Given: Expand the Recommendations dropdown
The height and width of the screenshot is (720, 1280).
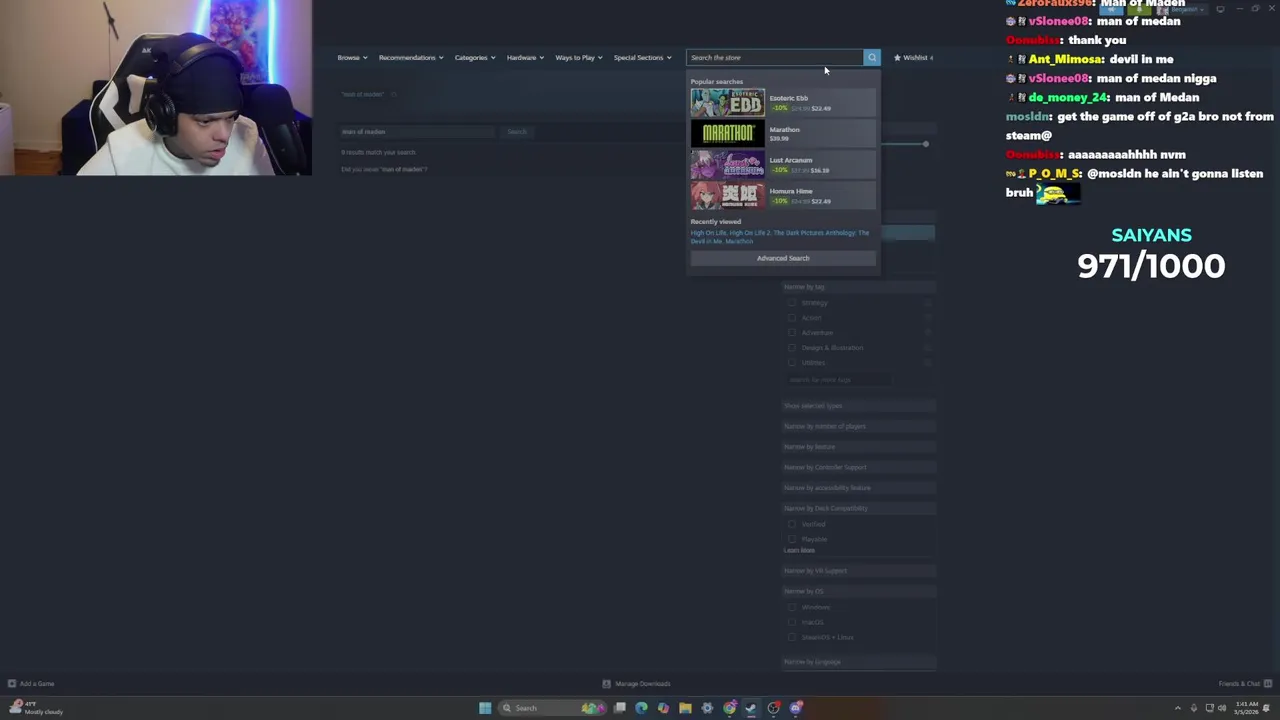Looking at the screenshot, I should point(411,58).
